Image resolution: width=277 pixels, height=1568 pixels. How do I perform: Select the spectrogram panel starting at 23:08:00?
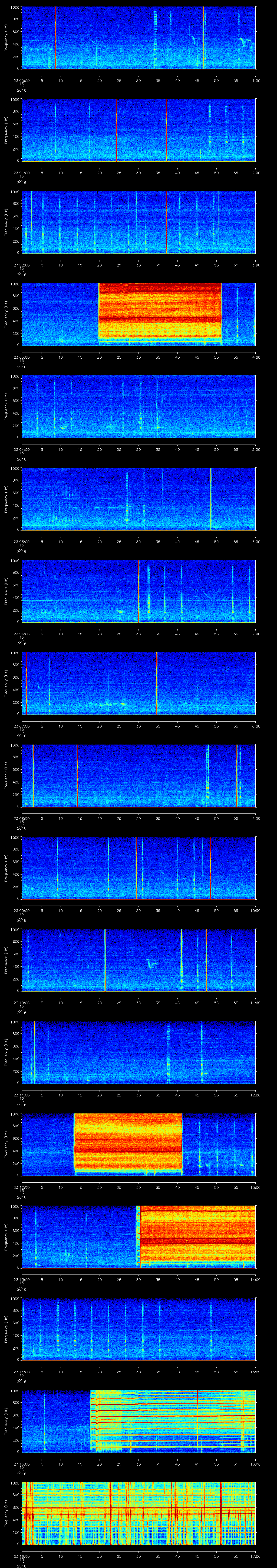point(138,775)
